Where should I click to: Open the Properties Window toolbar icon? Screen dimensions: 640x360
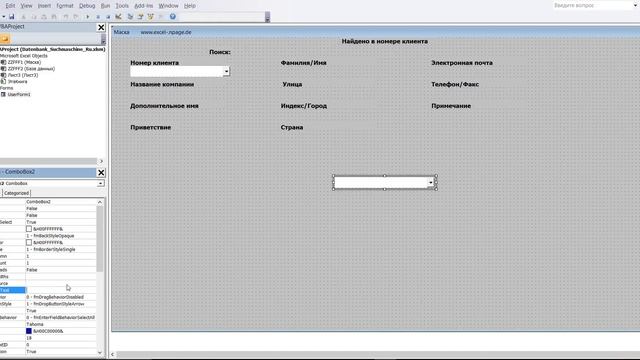click(140, 17)
